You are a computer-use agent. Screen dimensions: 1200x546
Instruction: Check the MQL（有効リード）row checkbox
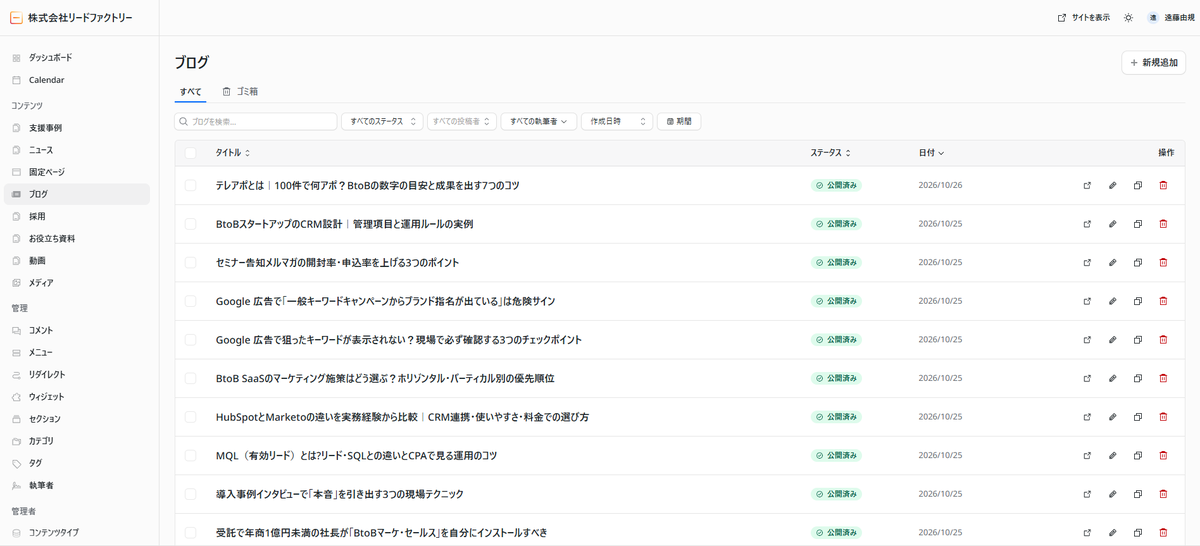coord(191,455)
